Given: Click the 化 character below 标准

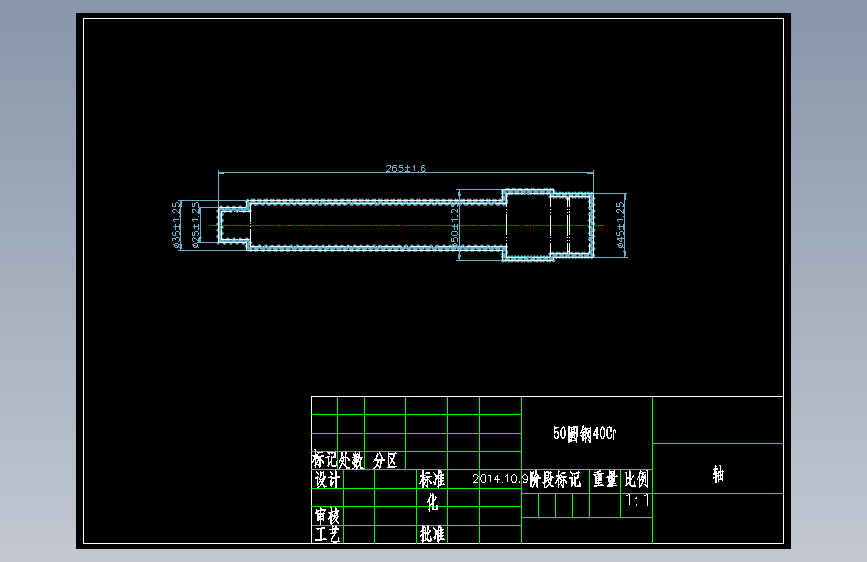Looking at the screenshot, I should [x=432, y=502].
